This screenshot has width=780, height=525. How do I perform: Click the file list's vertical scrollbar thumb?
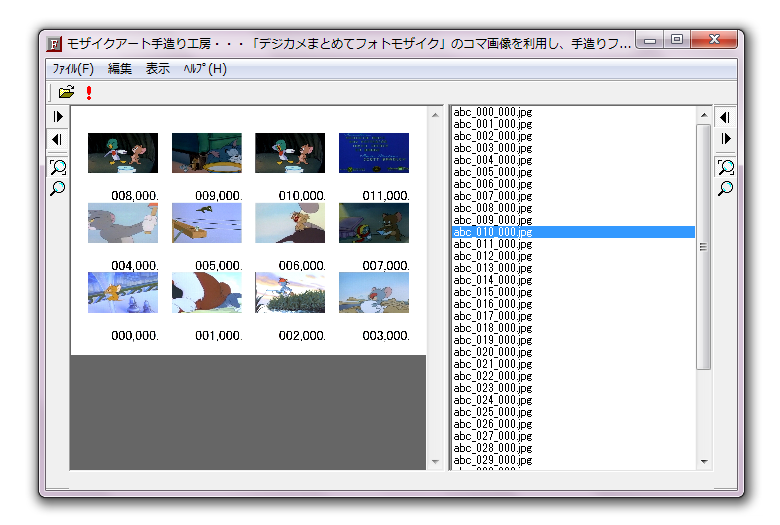click(703, 247)
